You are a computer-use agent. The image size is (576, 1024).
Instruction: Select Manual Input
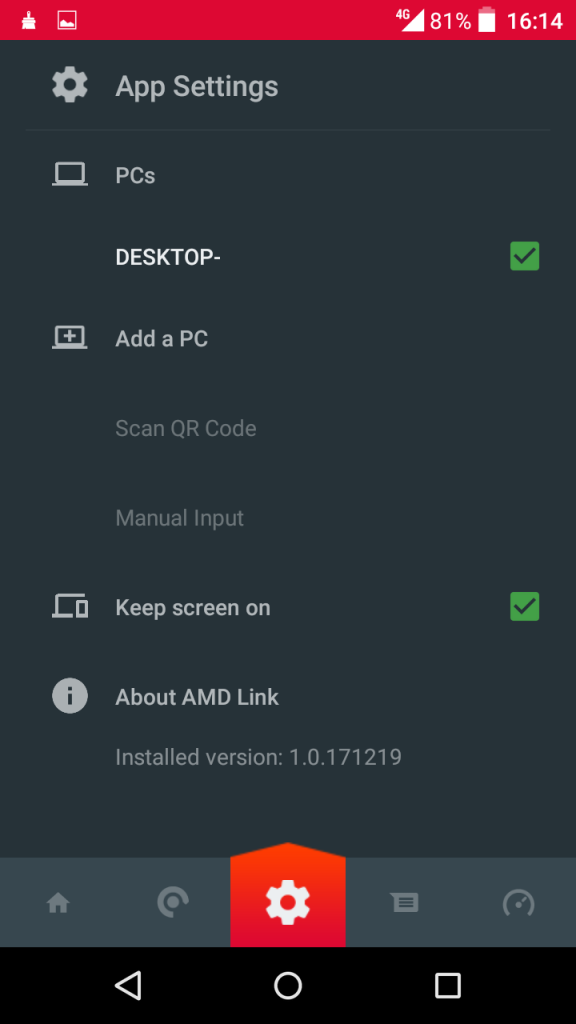pyautogui.click(x=179, y=517)
